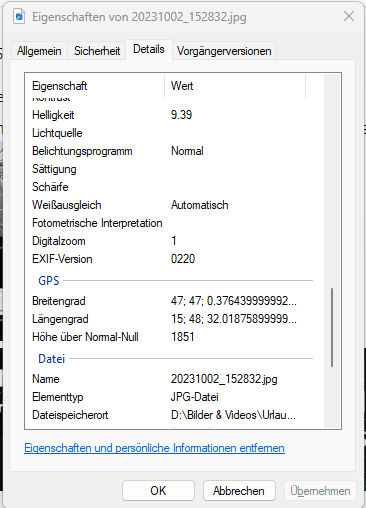Viewport: 366px width, 508px height.
Task: Click the Datei group header
Action: [52, 359]
